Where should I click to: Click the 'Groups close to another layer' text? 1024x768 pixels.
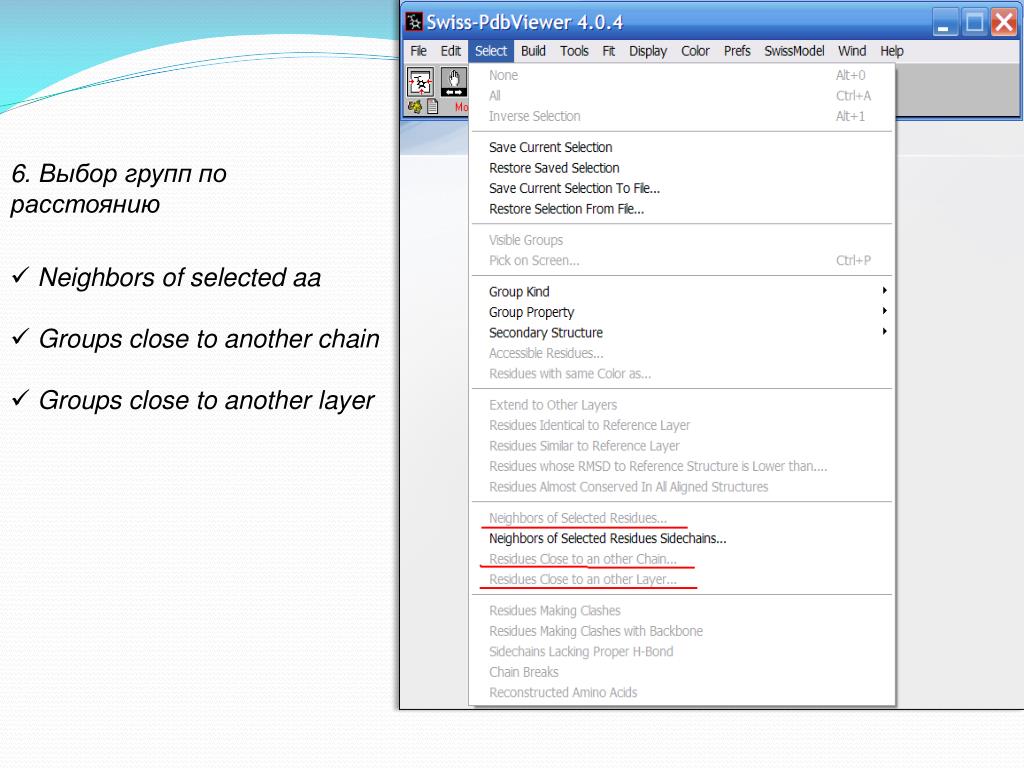(206, 401)
